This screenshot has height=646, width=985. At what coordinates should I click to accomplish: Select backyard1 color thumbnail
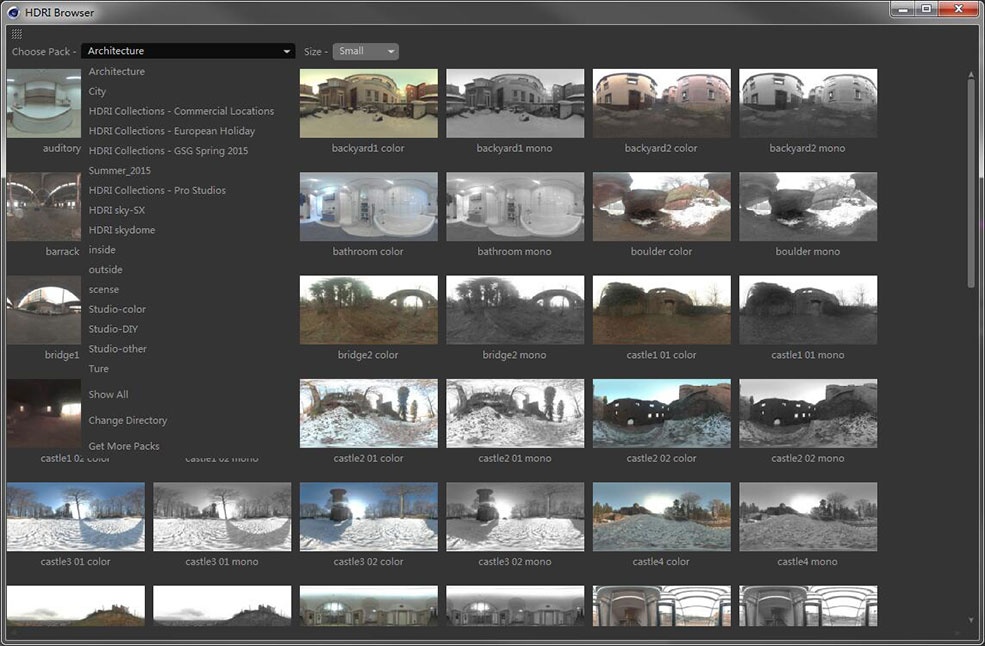[369, 103]
